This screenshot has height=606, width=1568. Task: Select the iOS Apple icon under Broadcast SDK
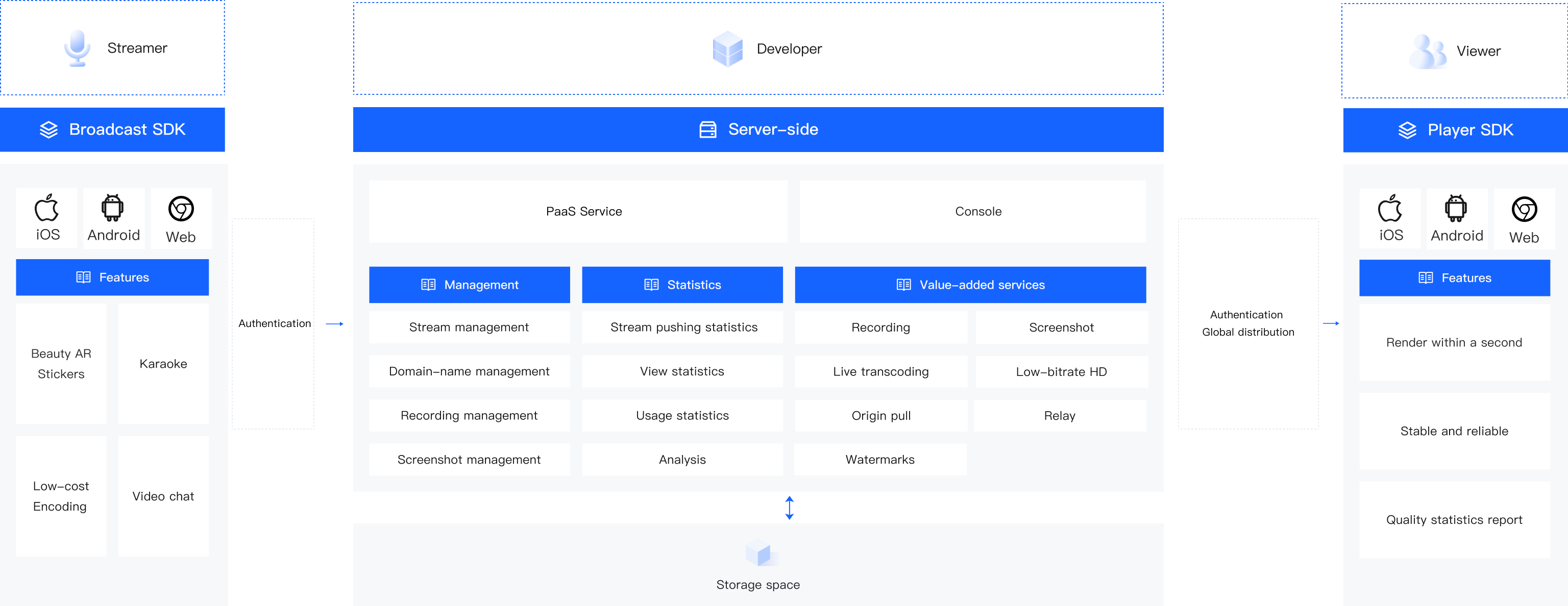pyautogui.click(x=47, y=209)
